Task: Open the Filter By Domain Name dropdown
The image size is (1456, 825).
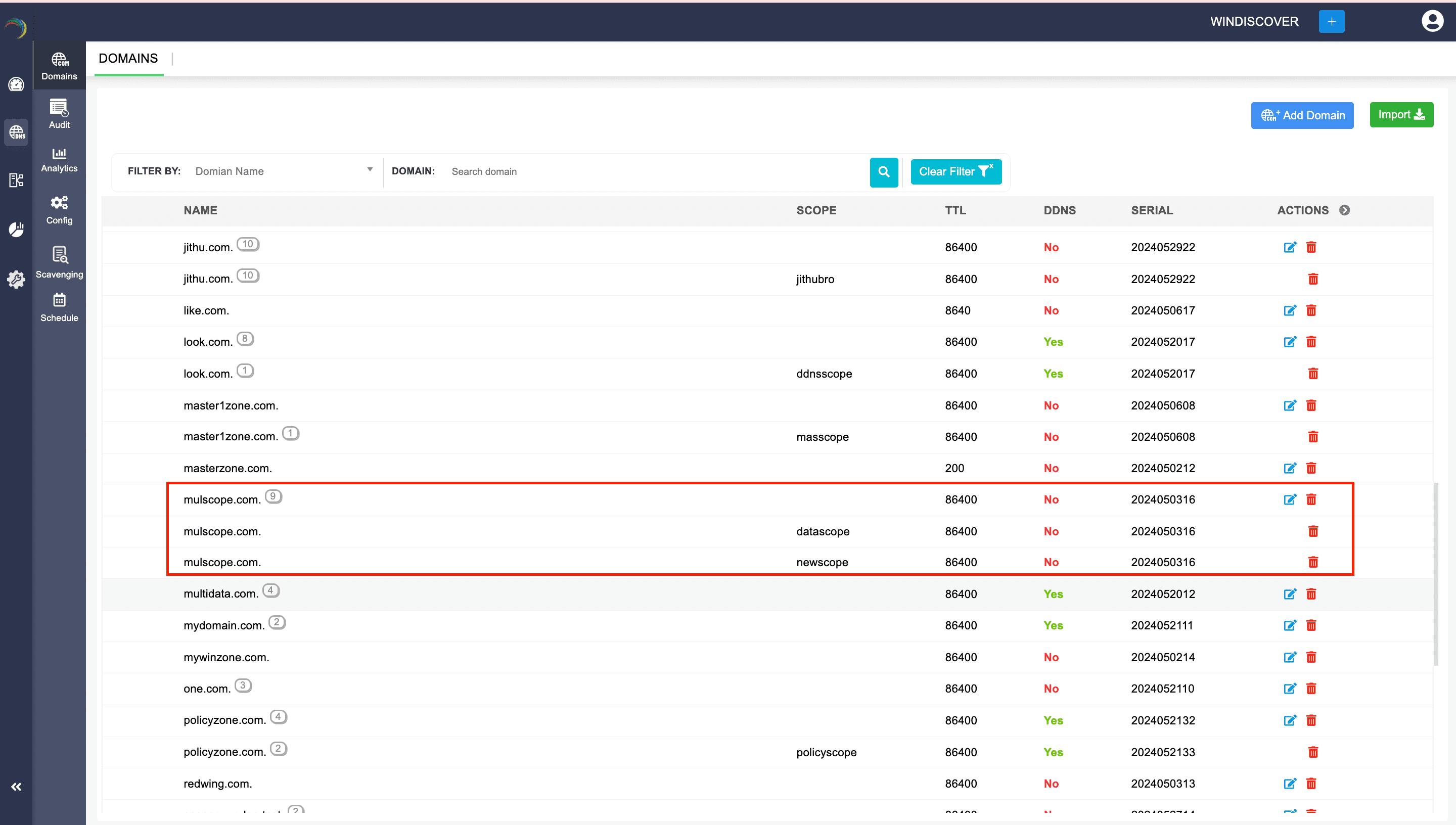Action: (283, 171)
